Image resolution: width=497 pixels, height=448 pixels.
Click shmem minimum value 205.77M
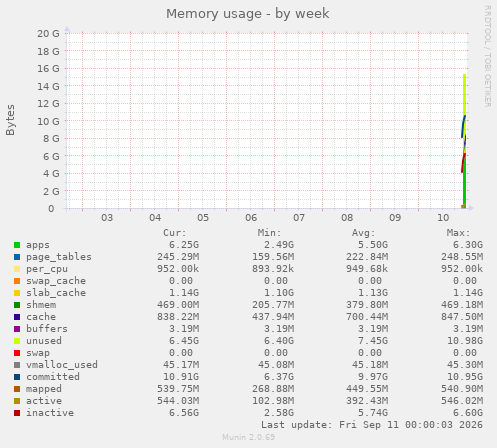(273, 305)
